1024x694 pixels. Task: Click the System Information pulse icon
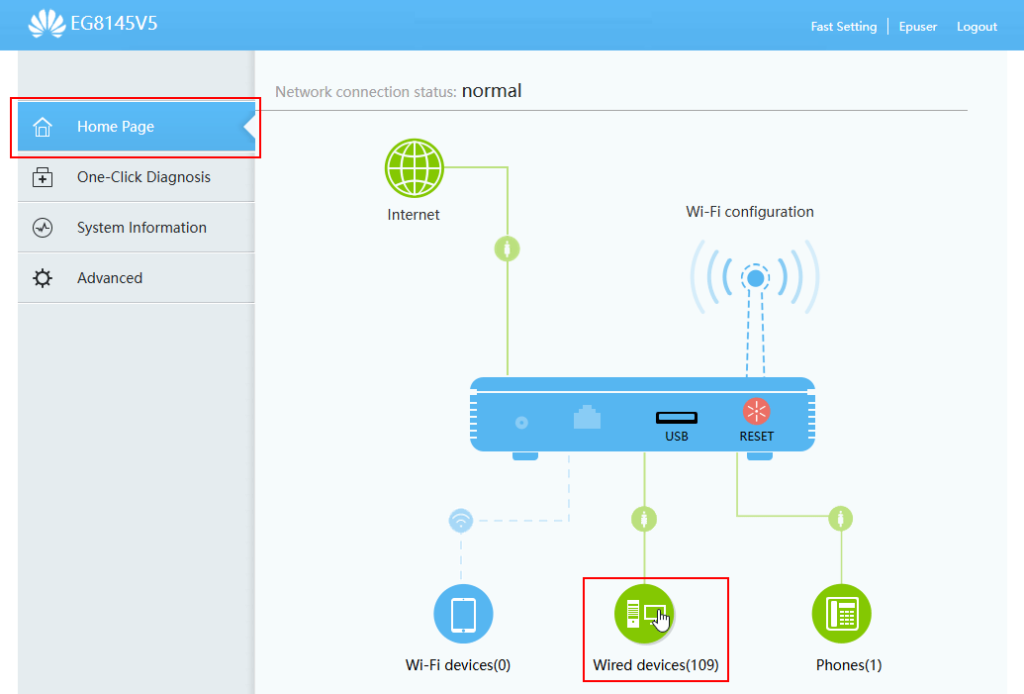(42, 228)
